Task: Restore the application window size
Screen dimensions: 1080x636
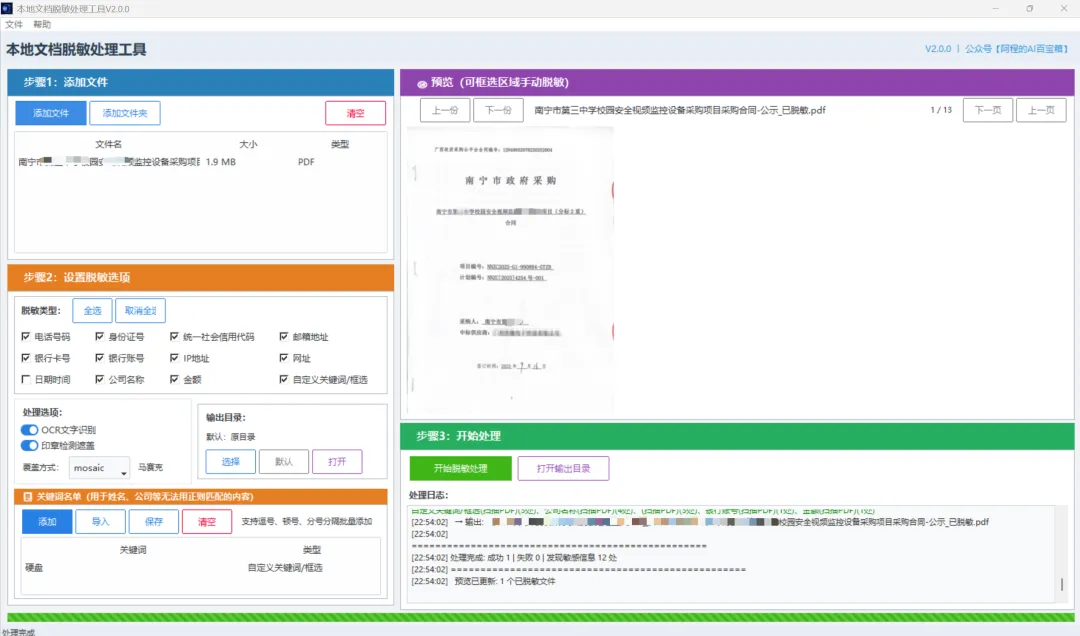Action: click(x=1030, y=8)
